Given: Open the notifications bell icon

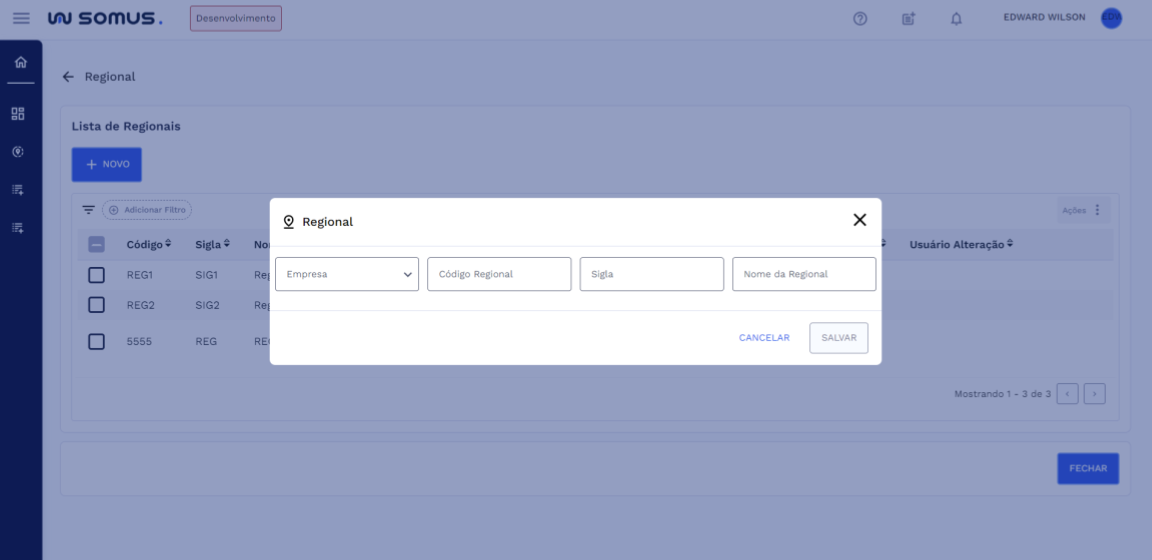Looking at the screenshot, I should tap(956, 19).
